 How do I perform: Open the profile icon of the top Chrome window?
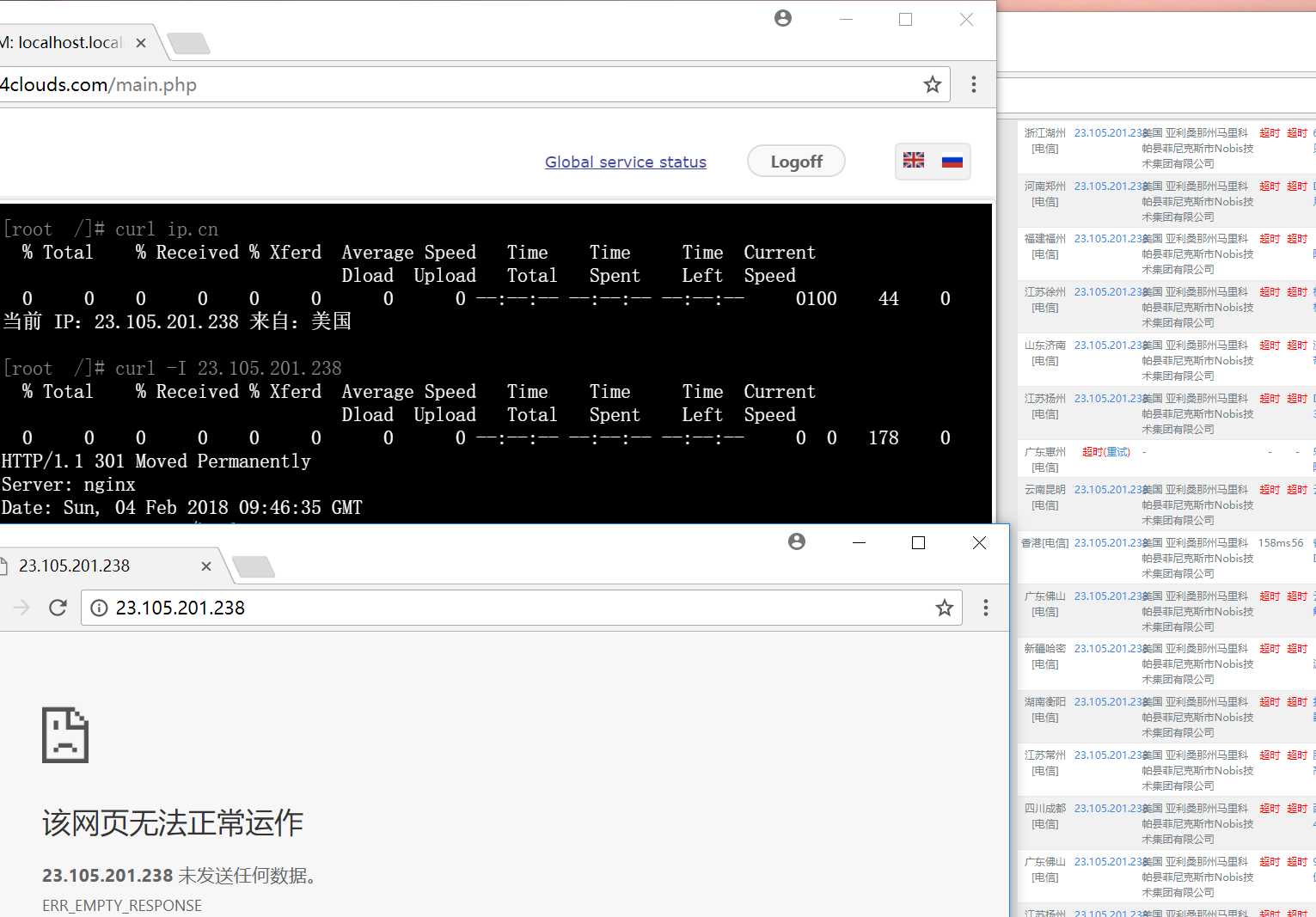pyautogui.click(x=783, y=18)
